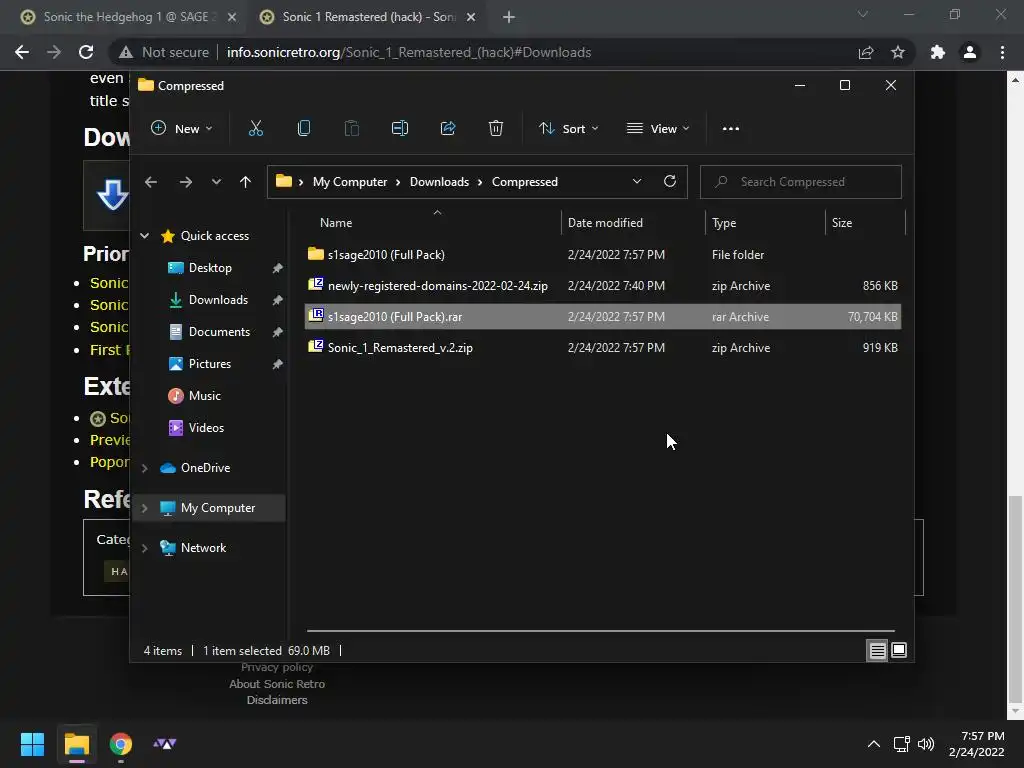The image size is (1024, 768).
Task: Open Music in sidebar
Action: (x=204, y=396)
